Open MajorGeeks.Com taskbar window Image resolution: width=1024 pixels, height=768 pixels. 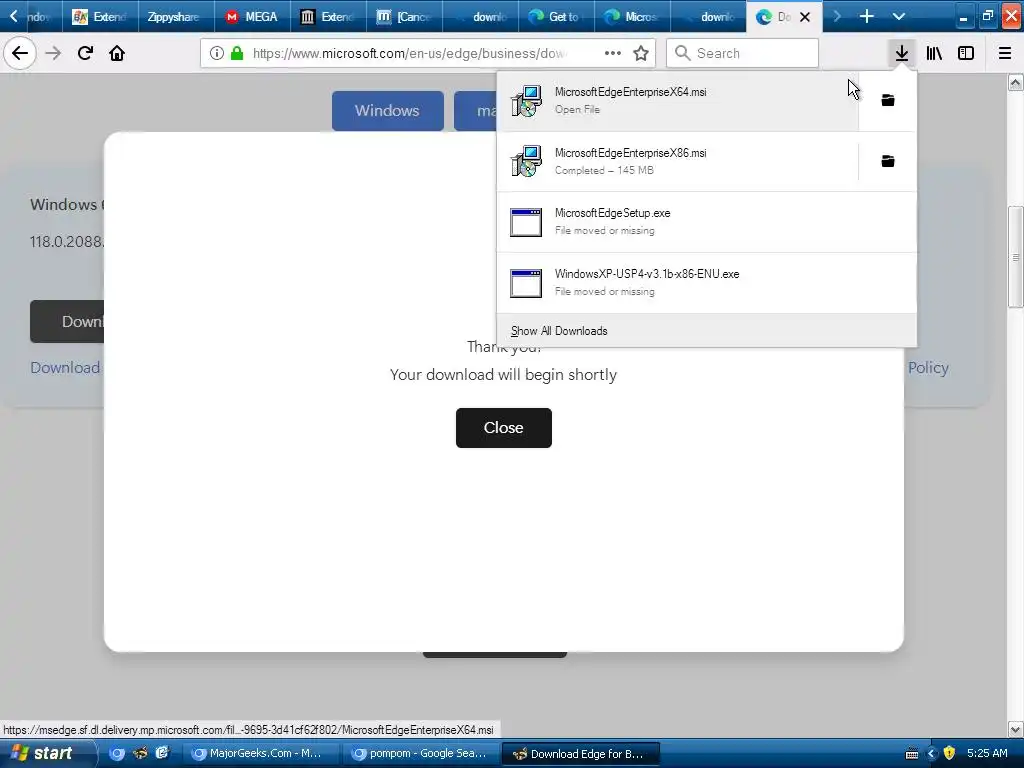tap(260, 754)
